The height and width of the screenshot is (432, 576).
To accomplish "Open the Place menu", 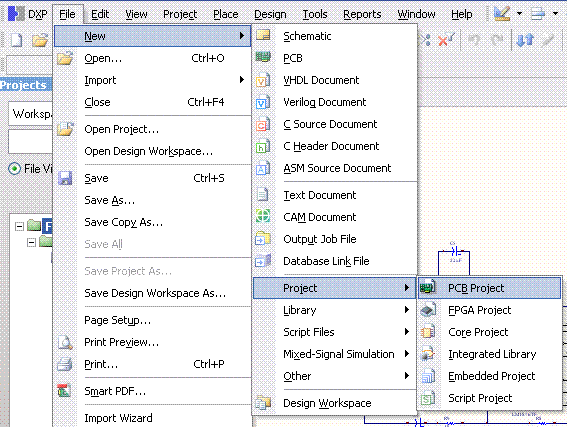I will [x=226, y=14].
